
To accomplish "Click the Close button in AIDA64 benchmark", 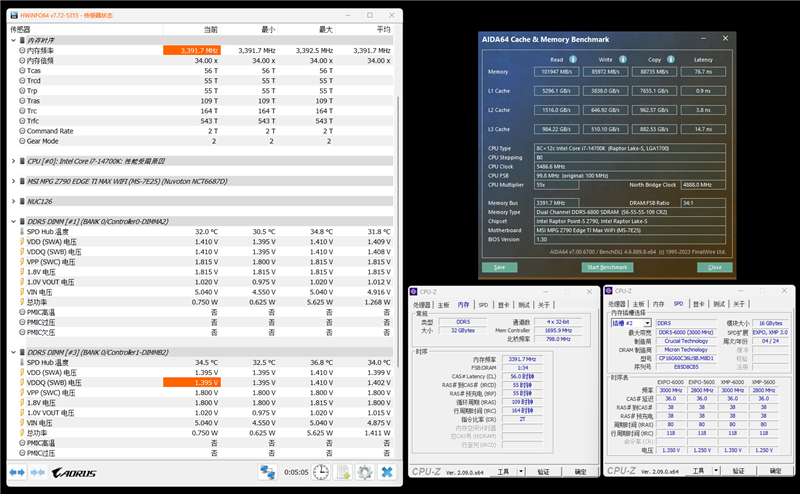I will tap(715, 267).
